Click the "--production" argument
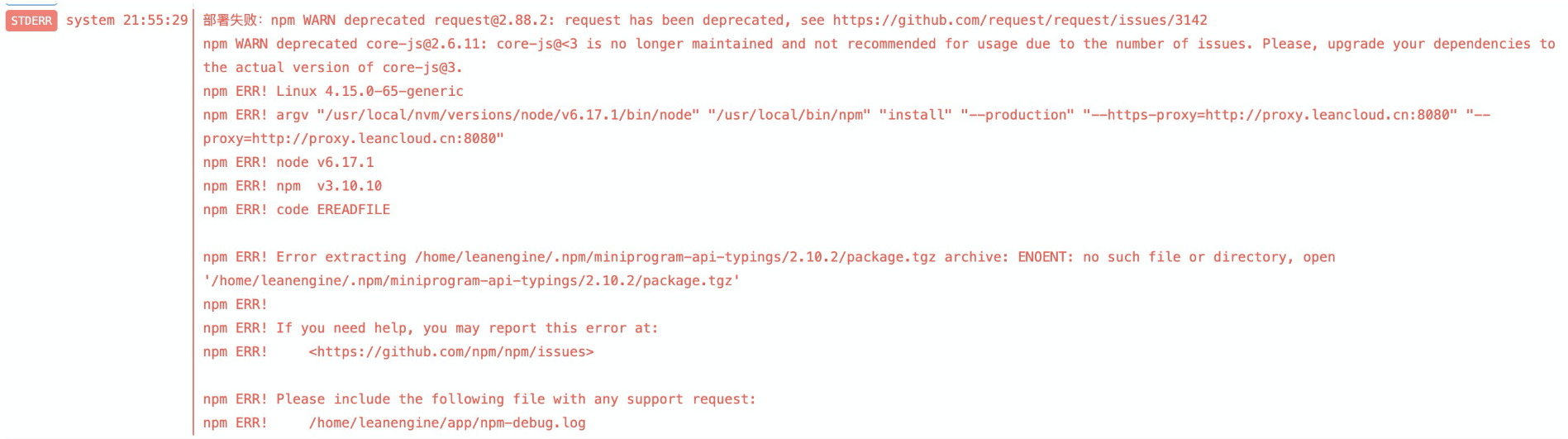The height and width of the screenshot is (439, 1568). (1017, 115)
